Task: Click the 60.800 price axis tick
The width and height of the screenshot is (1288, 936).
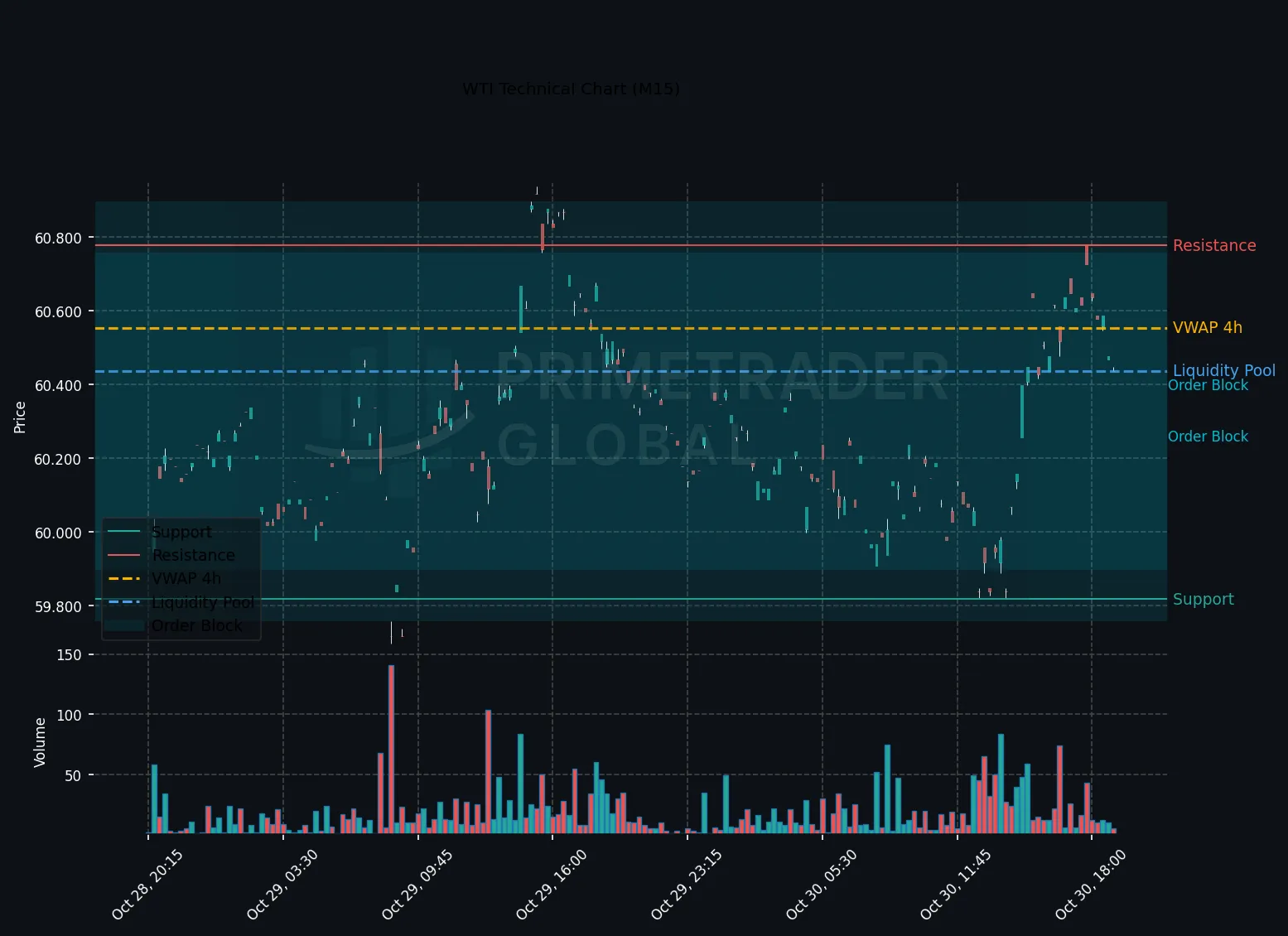Action: point(58,239)
